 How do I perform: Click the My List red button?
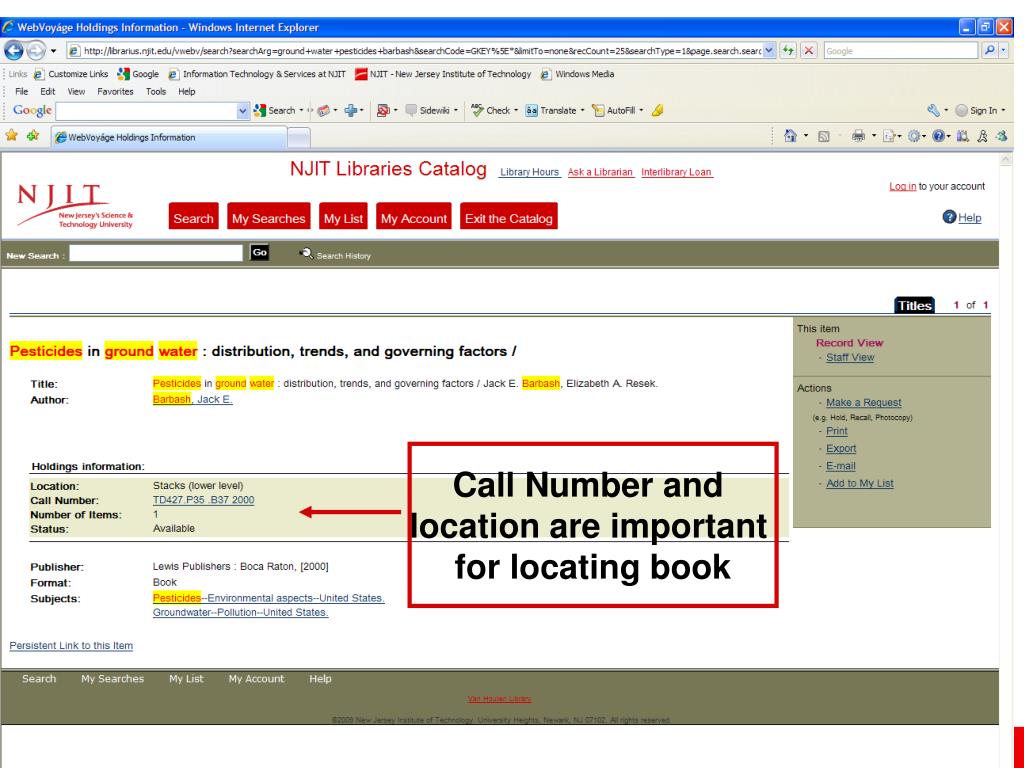point(344,217)
